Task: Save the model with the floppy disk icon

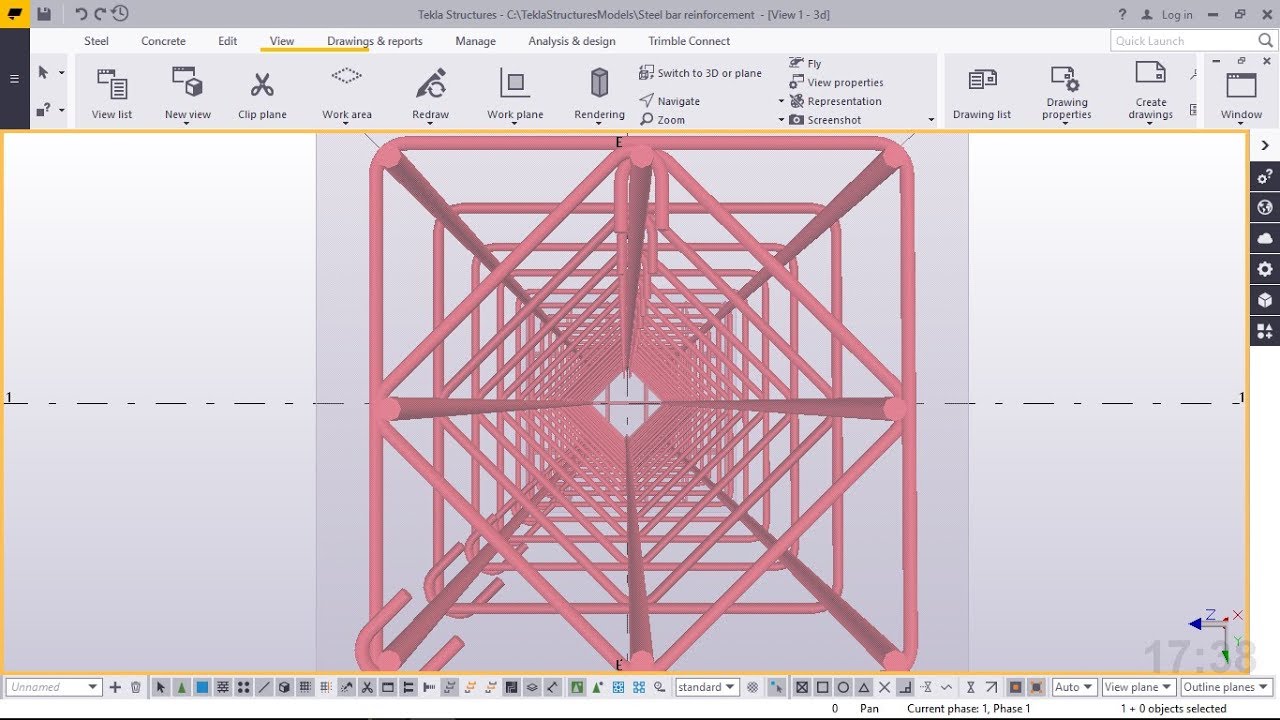Action: pos(44,14)
